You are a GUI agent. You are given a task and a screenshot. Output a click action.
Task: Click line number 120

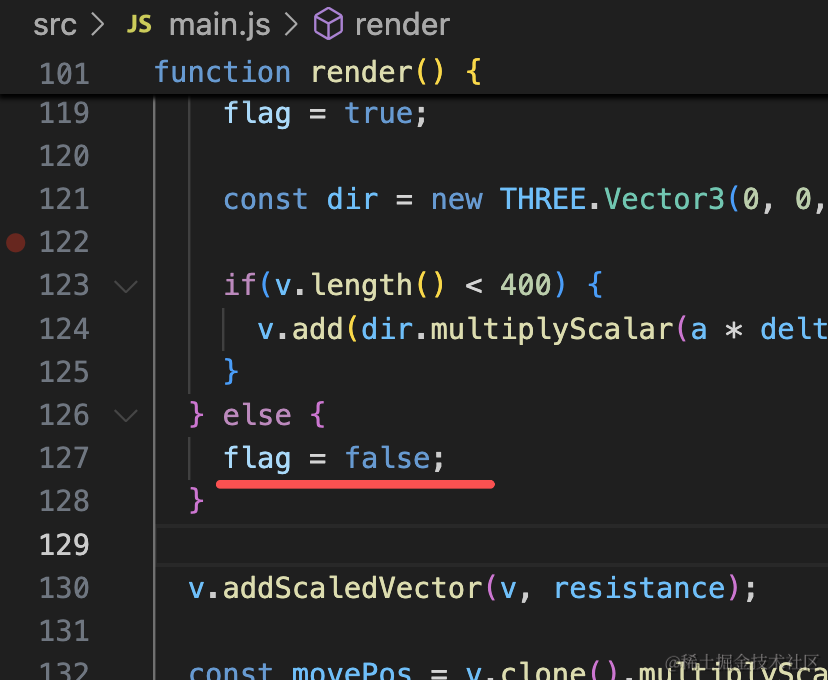click(x=64, y=156)
